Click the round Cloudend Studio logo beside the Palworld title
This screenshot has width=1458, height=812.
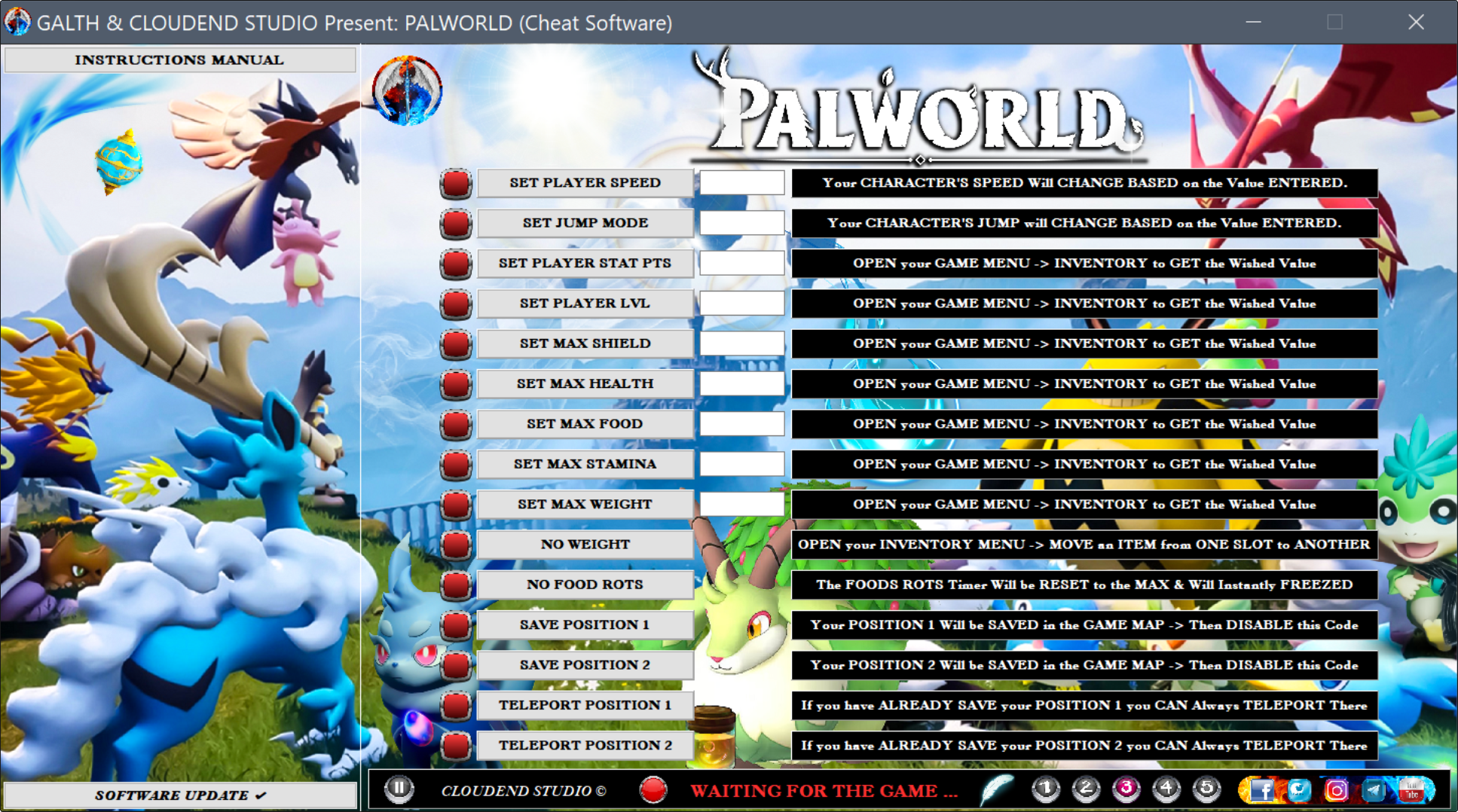click(407, 90)
